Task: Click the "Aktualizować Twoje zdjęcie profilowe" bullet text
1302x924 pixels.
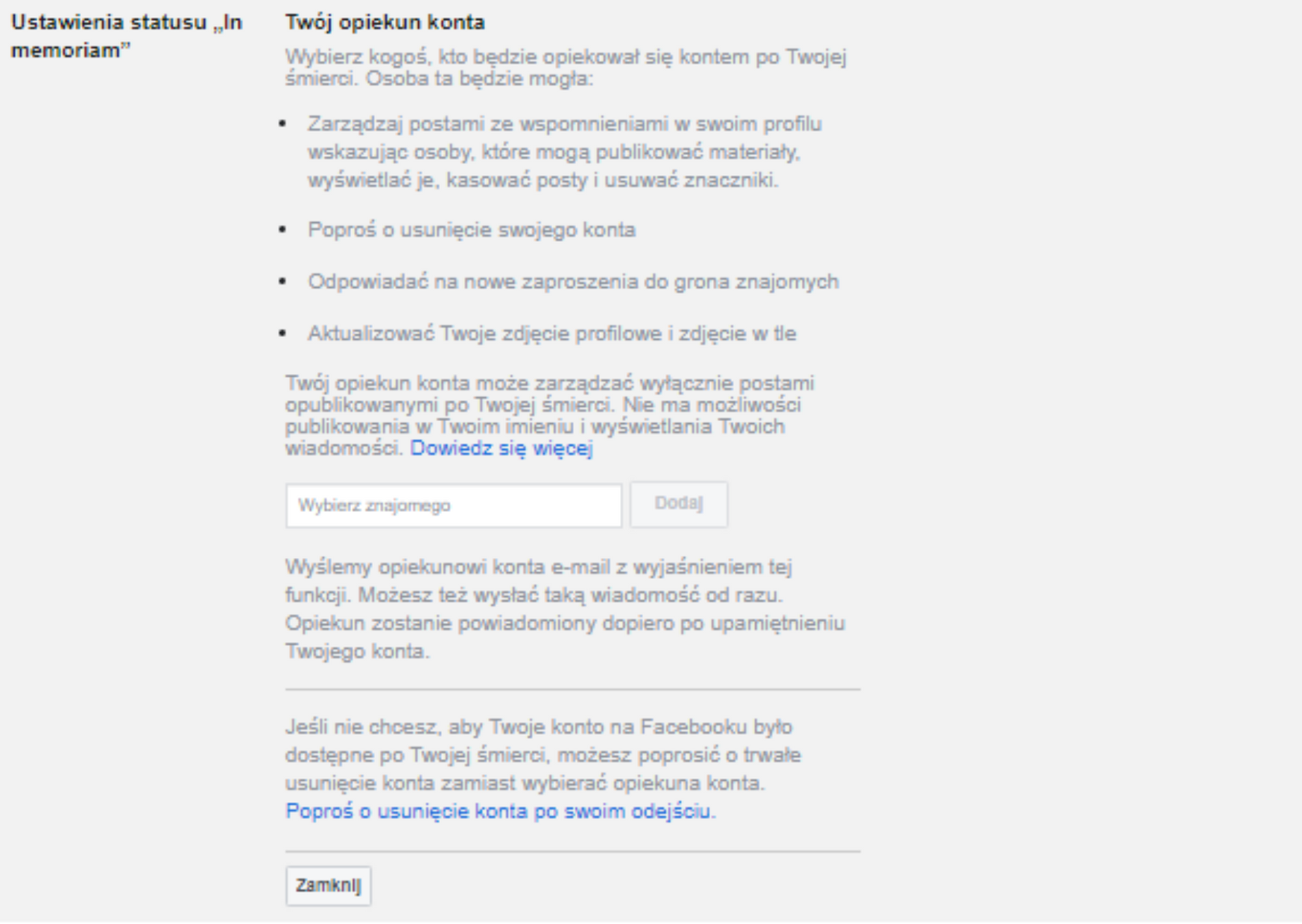Action: [552, 334]
